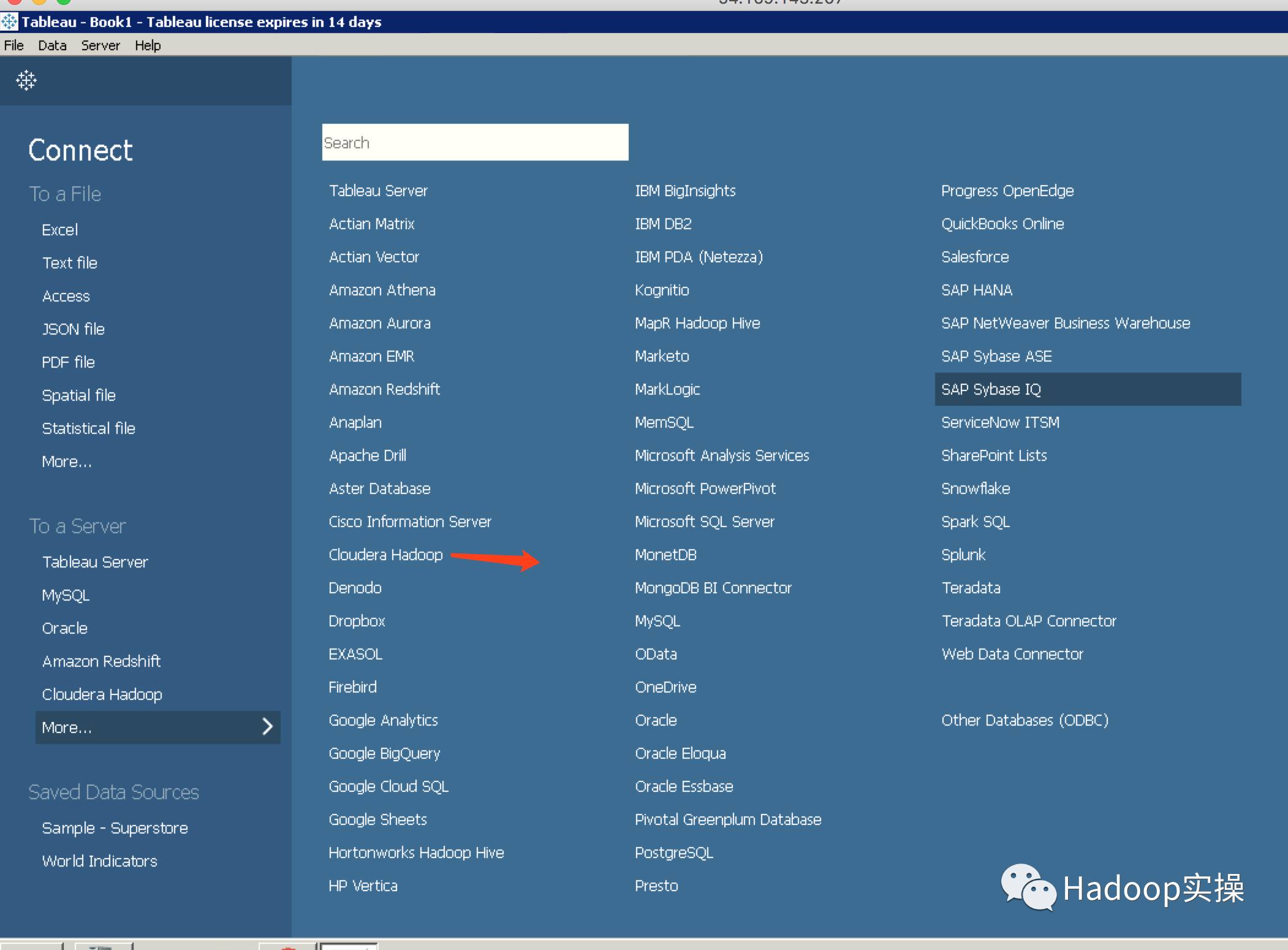Image resolution: width=1288 pixels, height=950 pixels.
Task: Pick Denodo connector
Action: pos(355,588)
